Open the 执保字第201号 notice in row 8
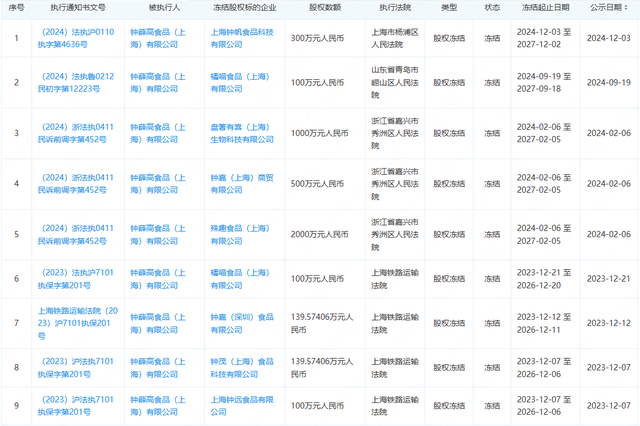Screen dimensions: 640x426 click(76, 368)
